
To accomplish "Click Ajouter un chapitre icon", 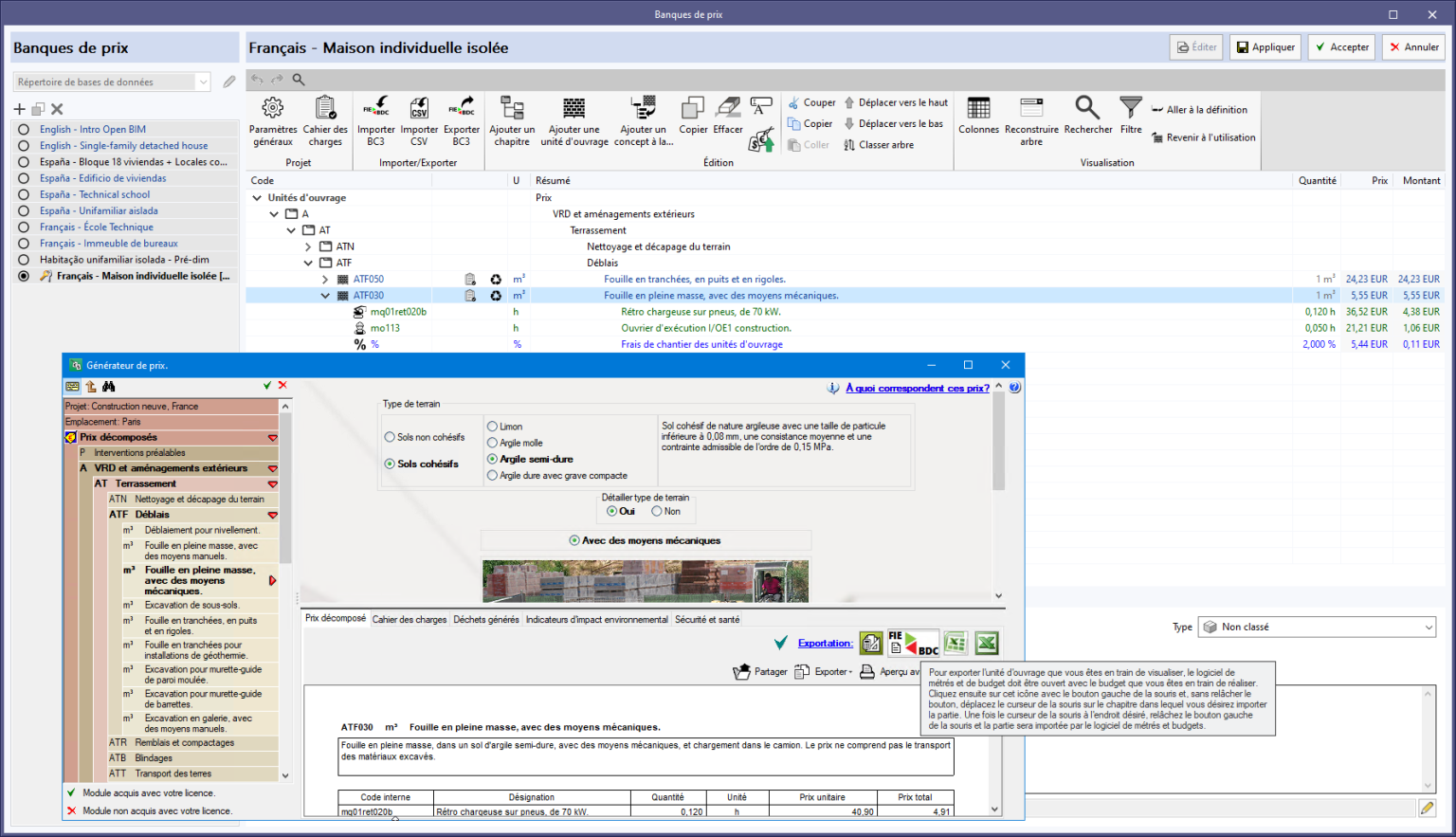I will [x=512, y=107].
